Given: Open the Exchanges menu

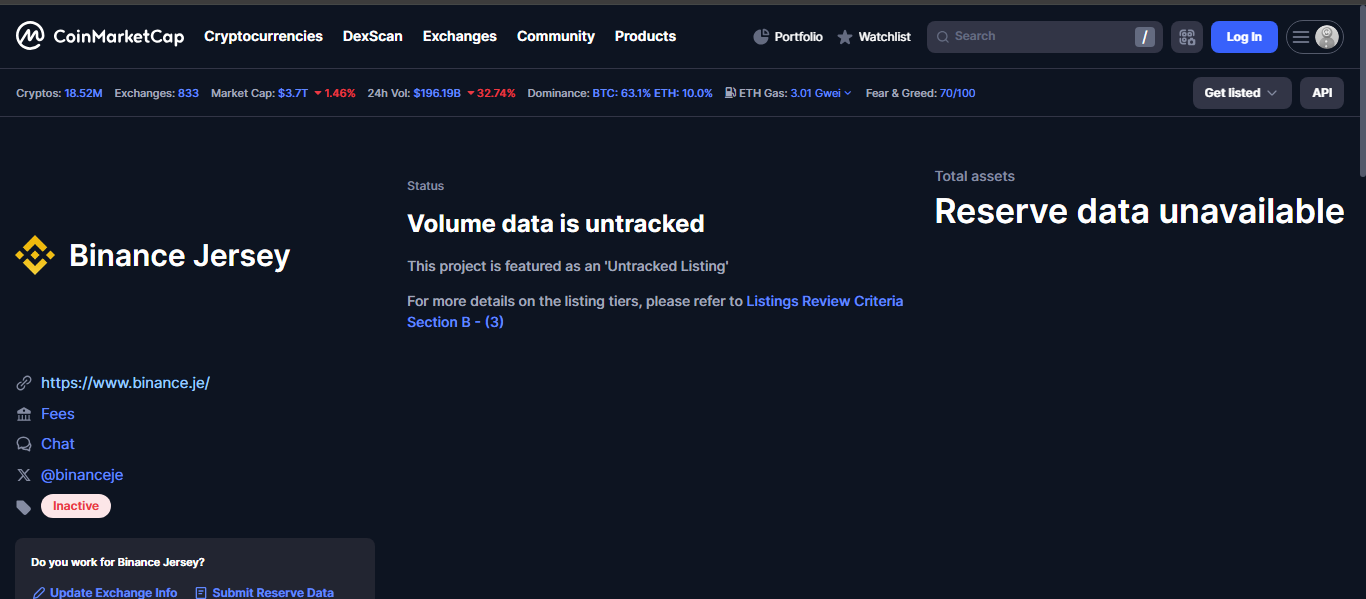Looking at the screenshot, I should (x=459, y=36).
